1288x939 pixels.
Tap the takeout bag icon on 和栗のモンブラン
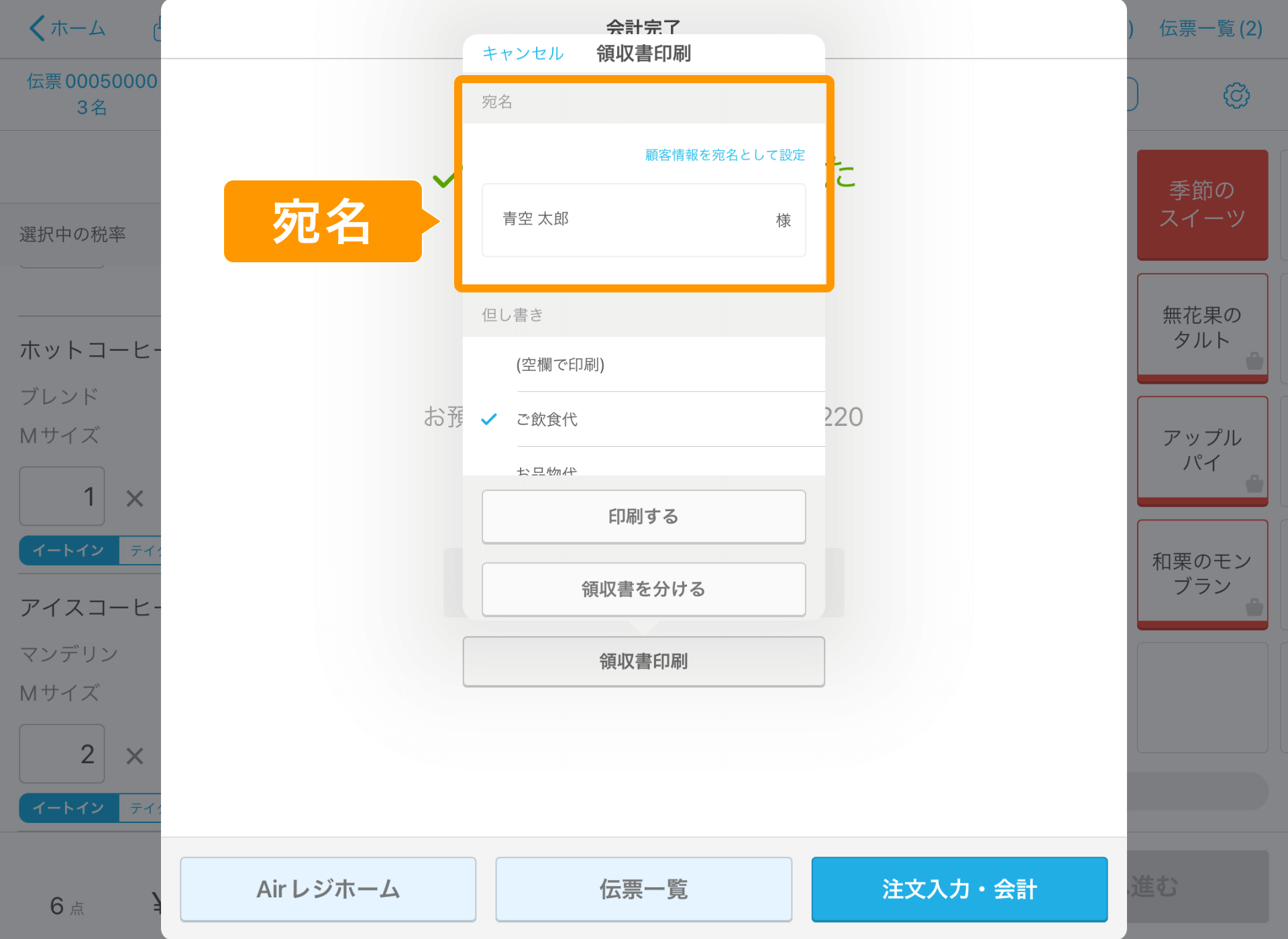(x=1254, y=608)
